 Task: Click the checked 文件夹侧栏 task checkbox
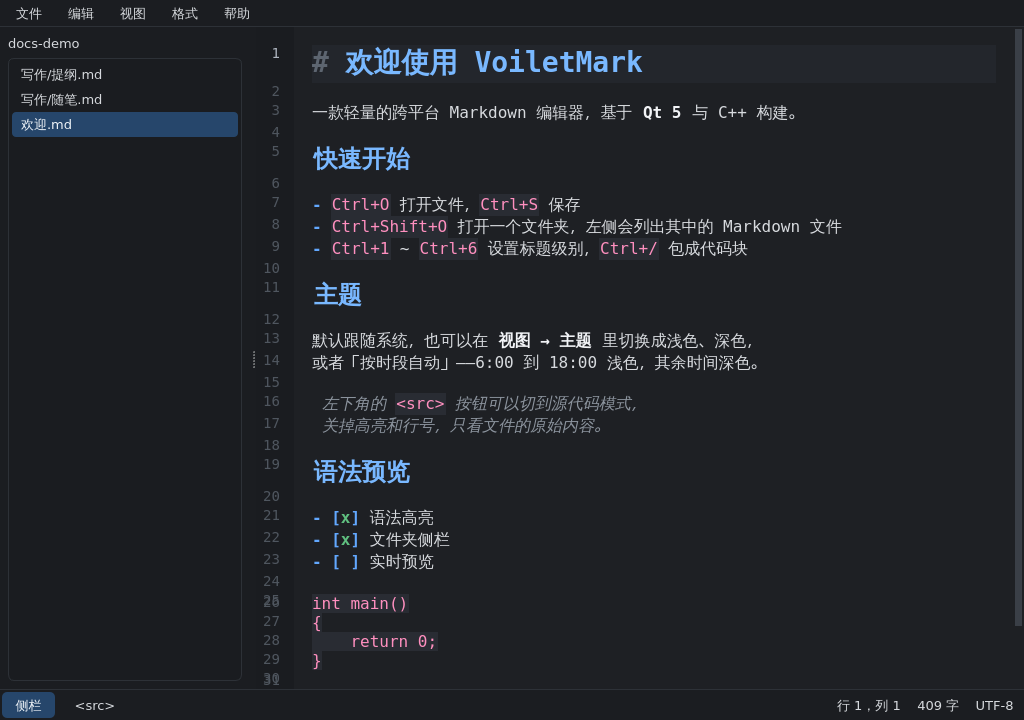[x=345, y=540]
